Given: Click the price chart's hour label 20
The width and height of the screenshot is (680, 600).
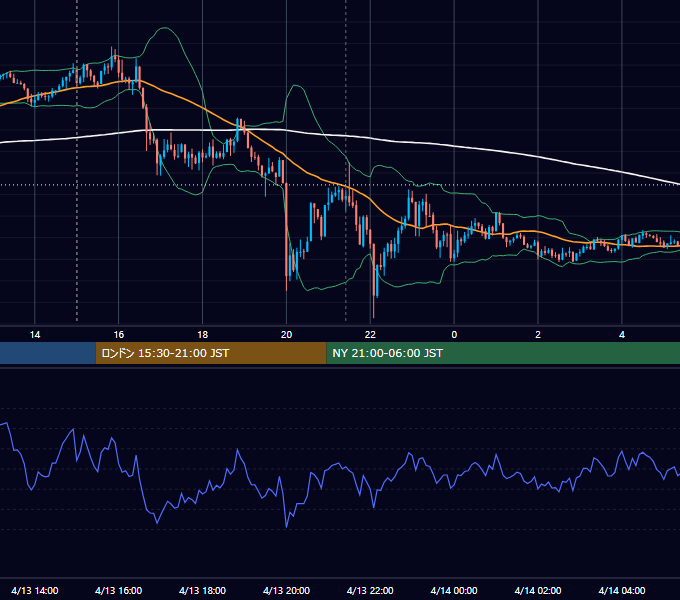Looking at the screenshot, I should pos(286,335).
